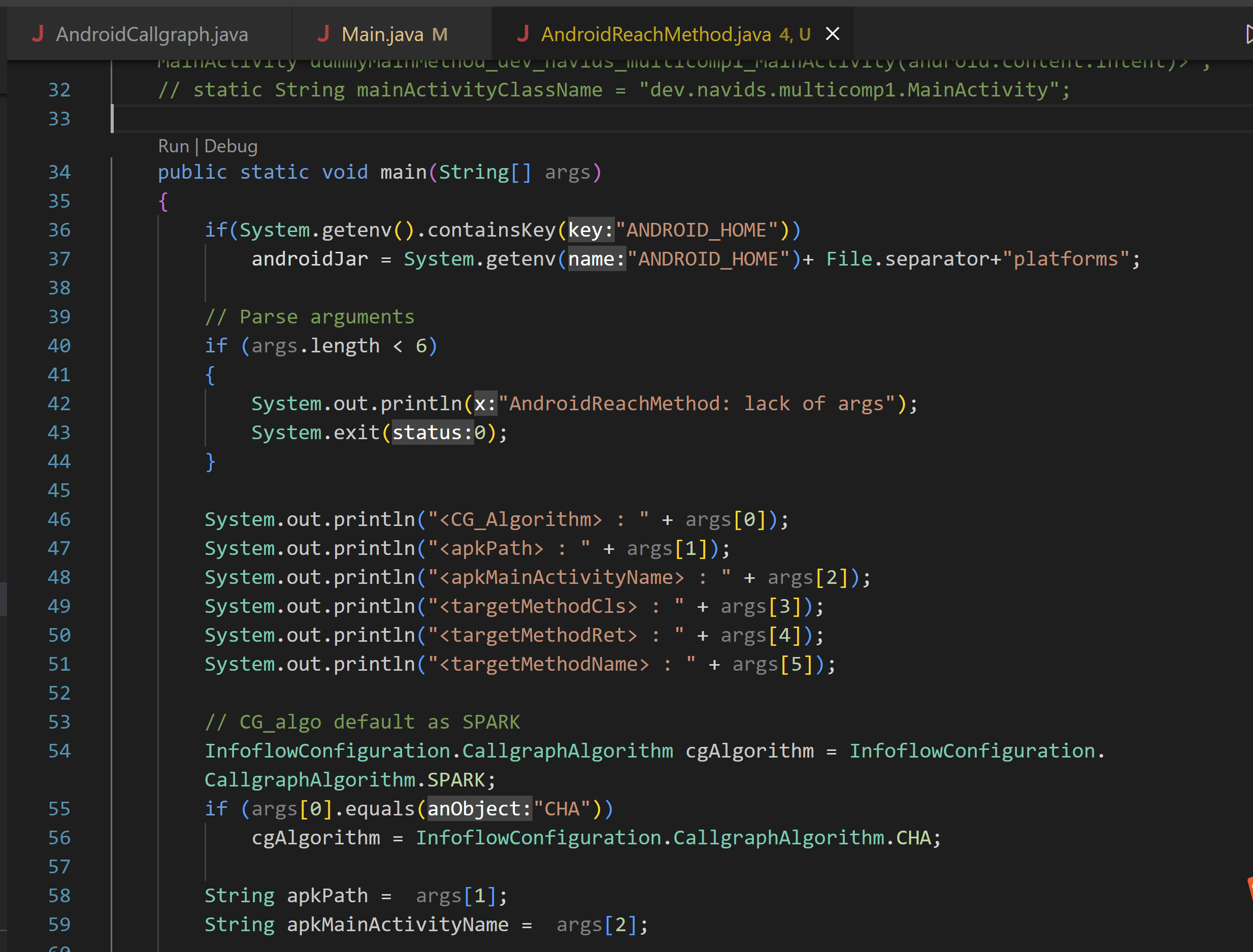Click the Java icon on AndroidReachMethod.java tab
Screen dimensions: 1253x952
tap(523, 34)
